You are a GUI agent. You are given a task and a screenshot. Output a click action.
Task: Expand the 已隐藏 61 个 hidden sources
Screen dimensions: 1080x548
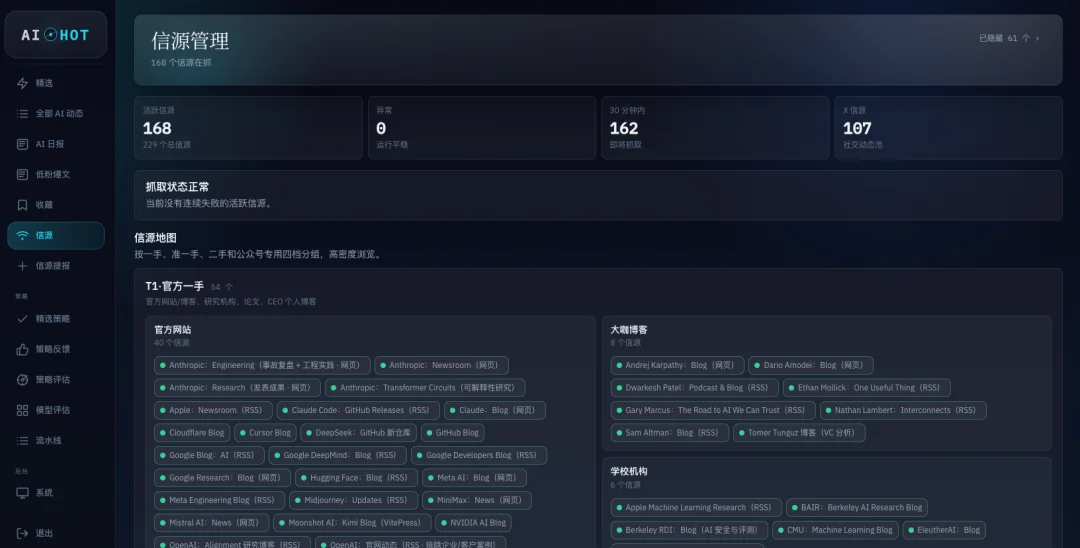tap(1009, 39)
